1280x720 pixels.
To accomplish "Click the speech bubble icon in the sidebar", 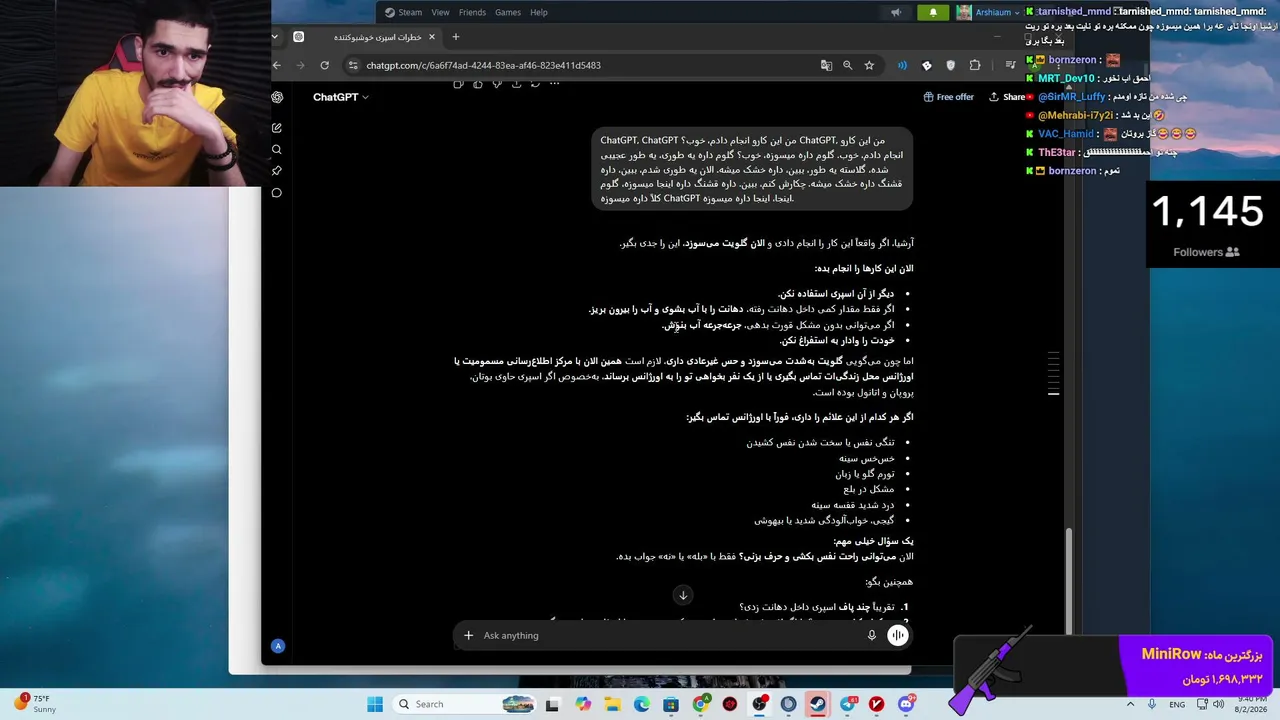I will (x=277, y=193).
